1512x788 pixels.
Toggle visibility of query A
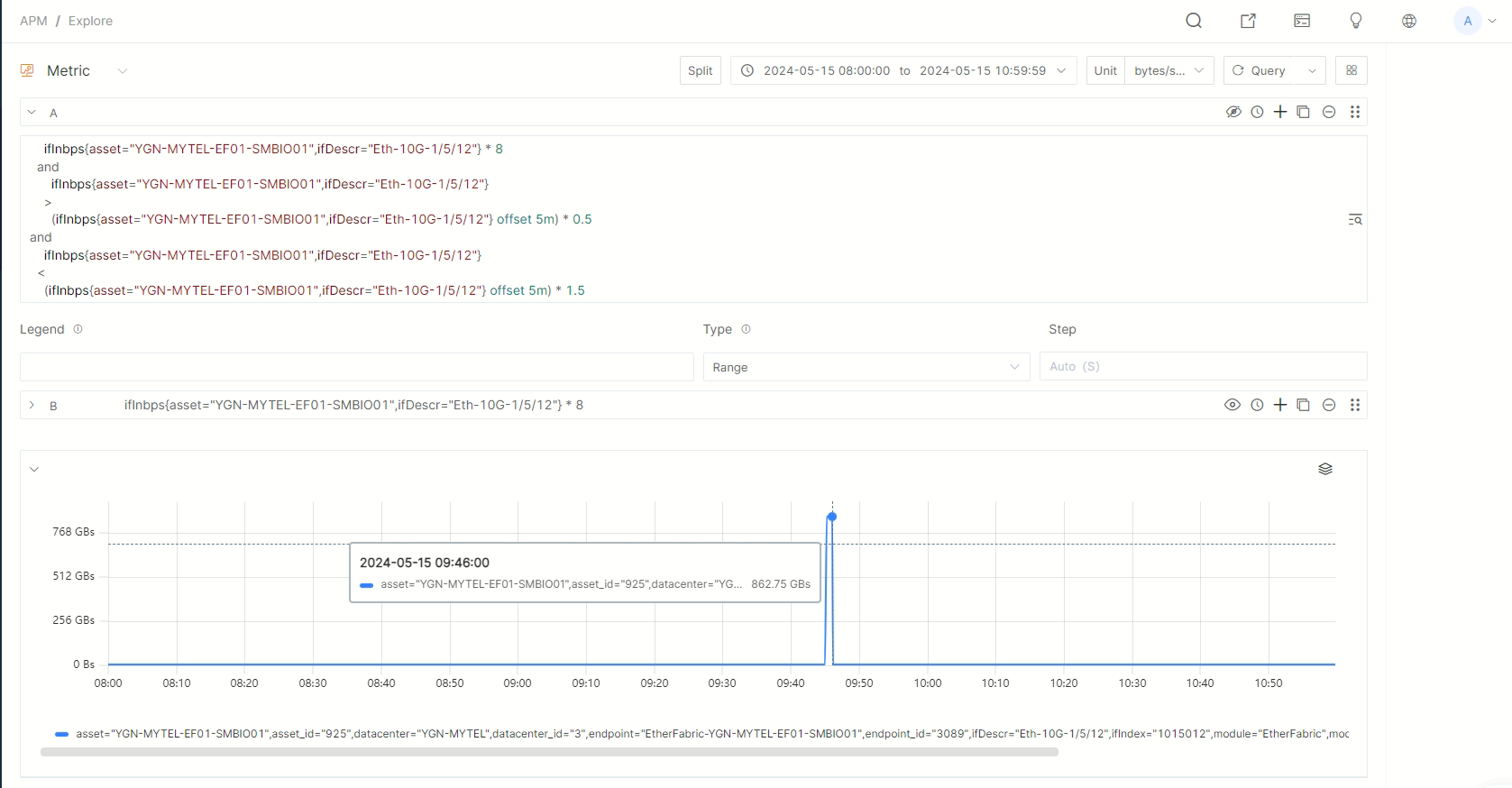click(1233, 112)
